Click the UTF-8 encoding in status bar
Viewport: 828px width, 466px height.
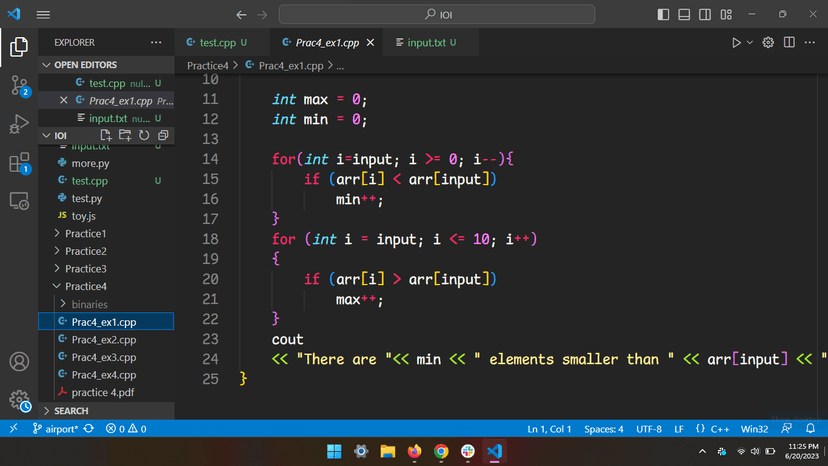tap(649, 429)
